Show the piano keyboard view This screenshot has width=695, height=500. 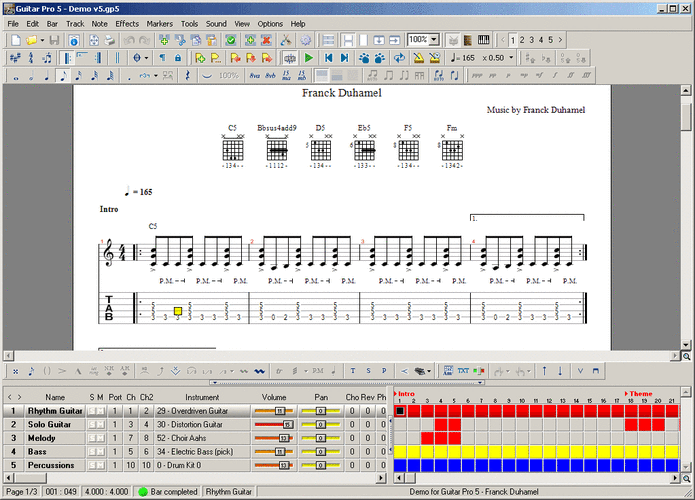pos(484,40)
